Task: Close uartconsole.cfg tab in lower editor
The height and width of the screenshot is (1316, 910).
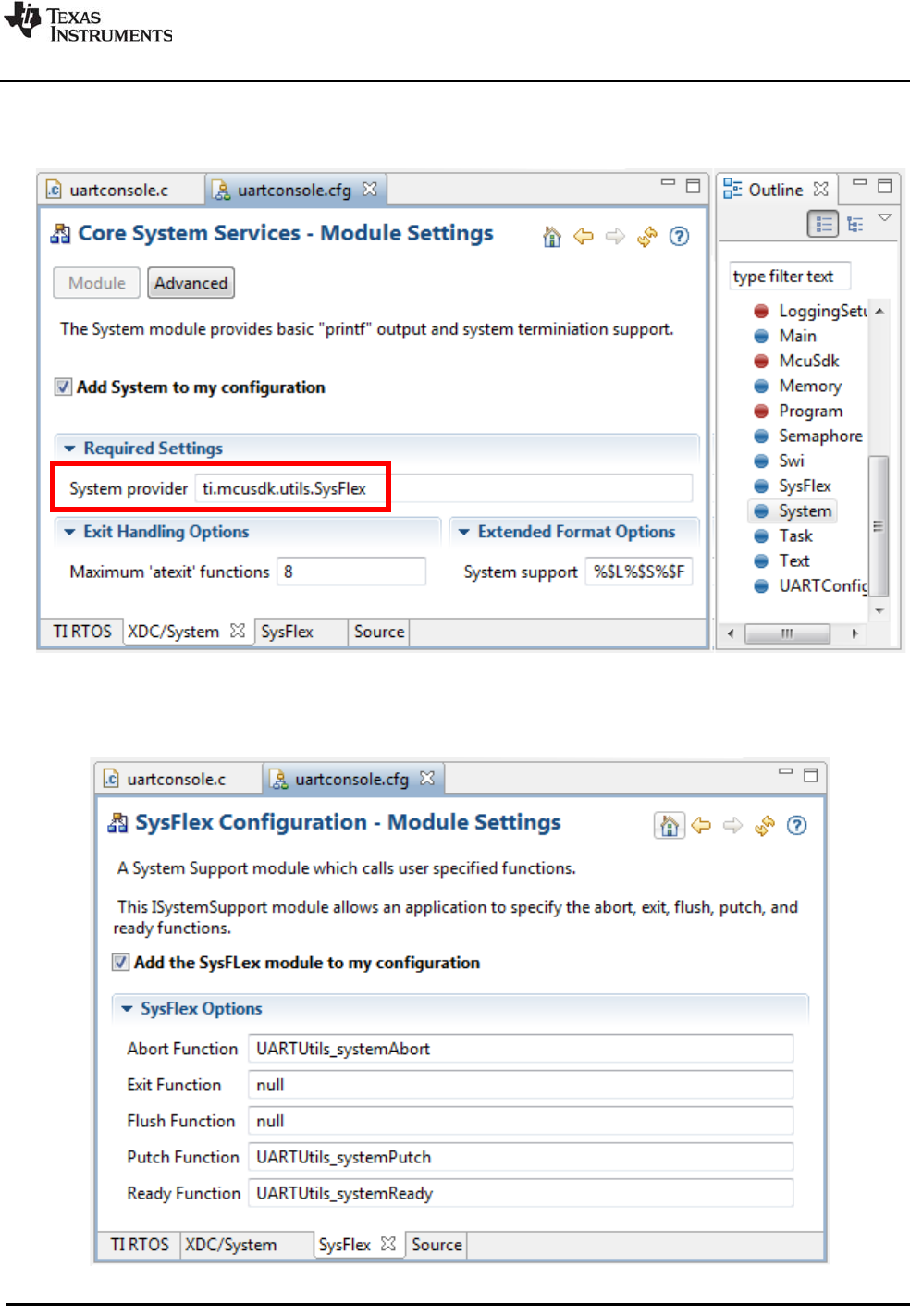Action: coord(427,778)
